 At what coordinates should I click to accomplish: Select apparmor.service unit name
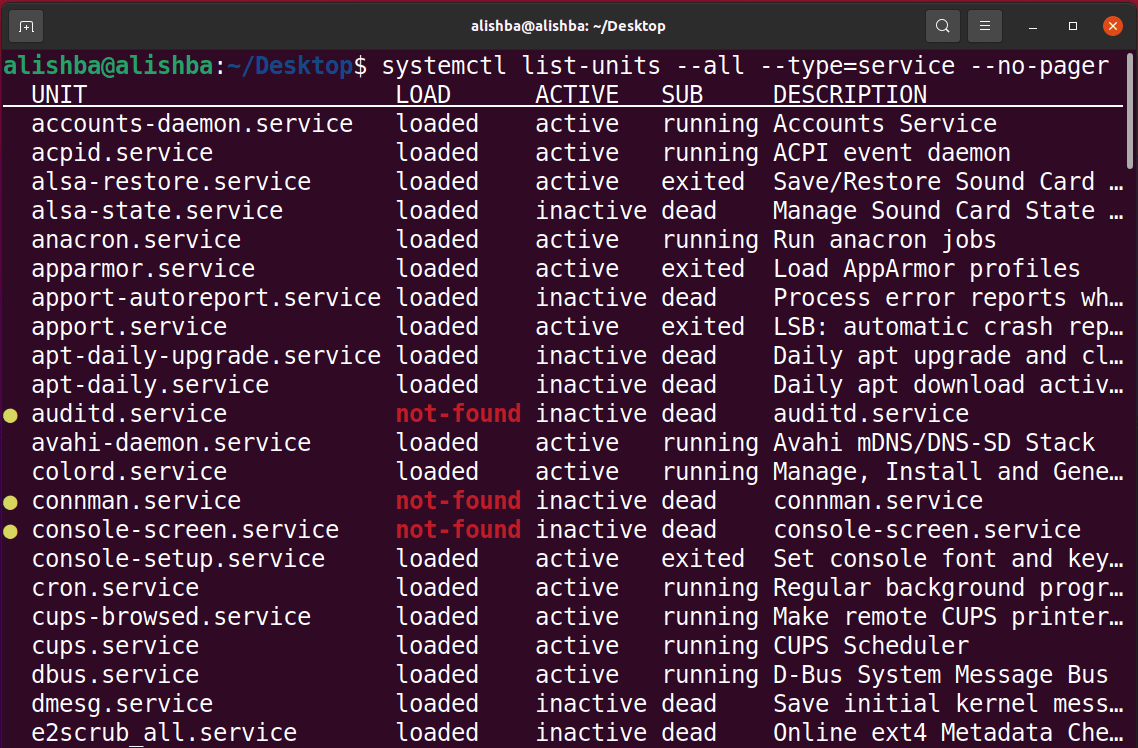tap(143, 268)
